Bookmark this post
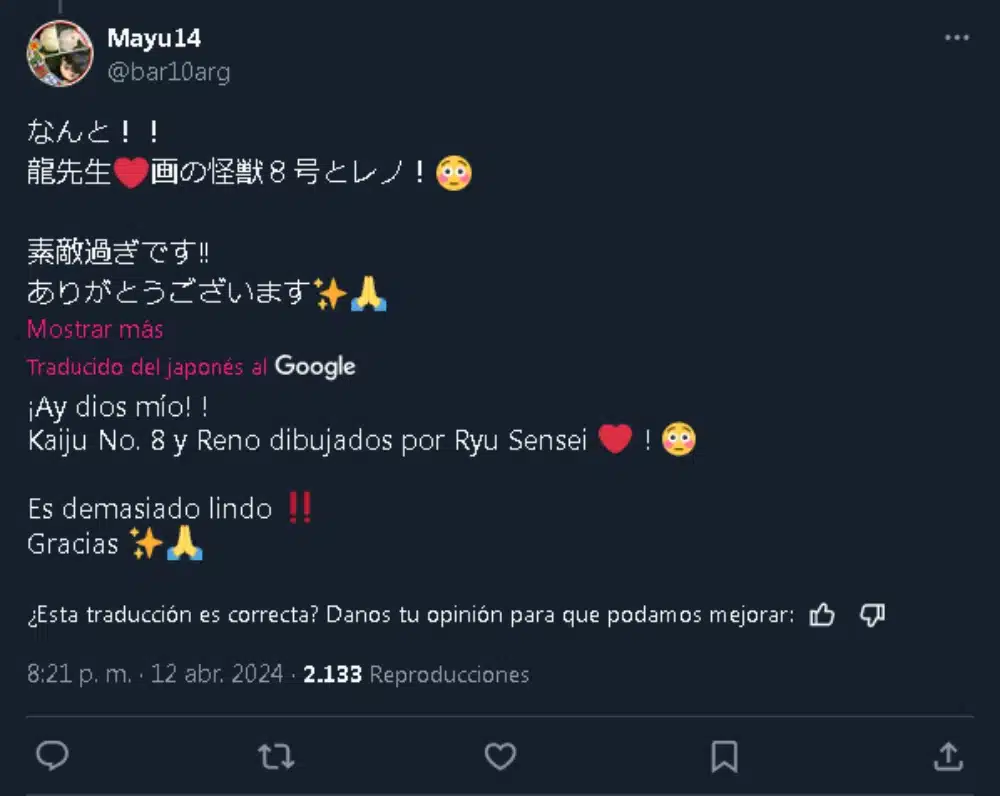The width and height of the screenshot is (1000, 796). (724, 756)
